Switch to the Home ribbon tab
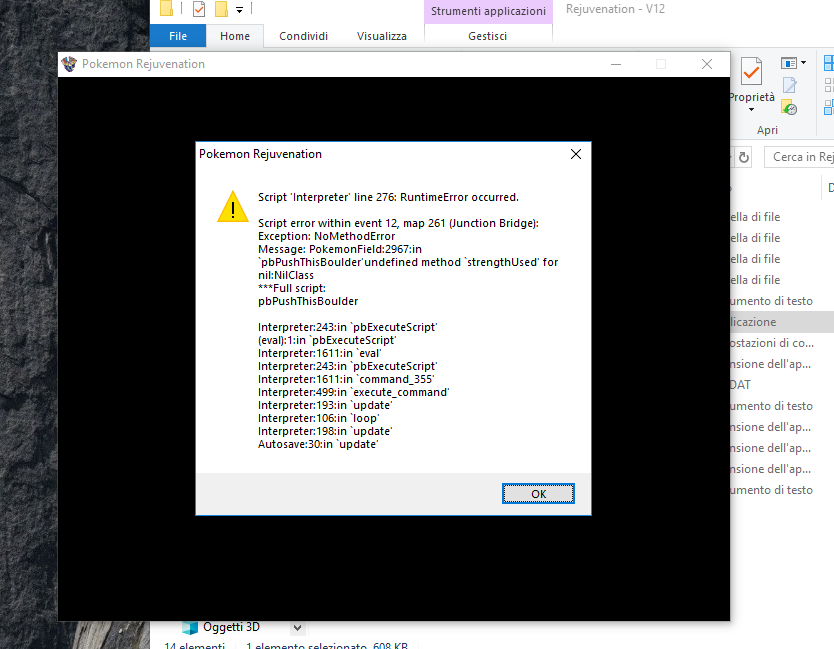Image resolution: width=834 pixels, height=649 pixels. (x=235, y=36)
